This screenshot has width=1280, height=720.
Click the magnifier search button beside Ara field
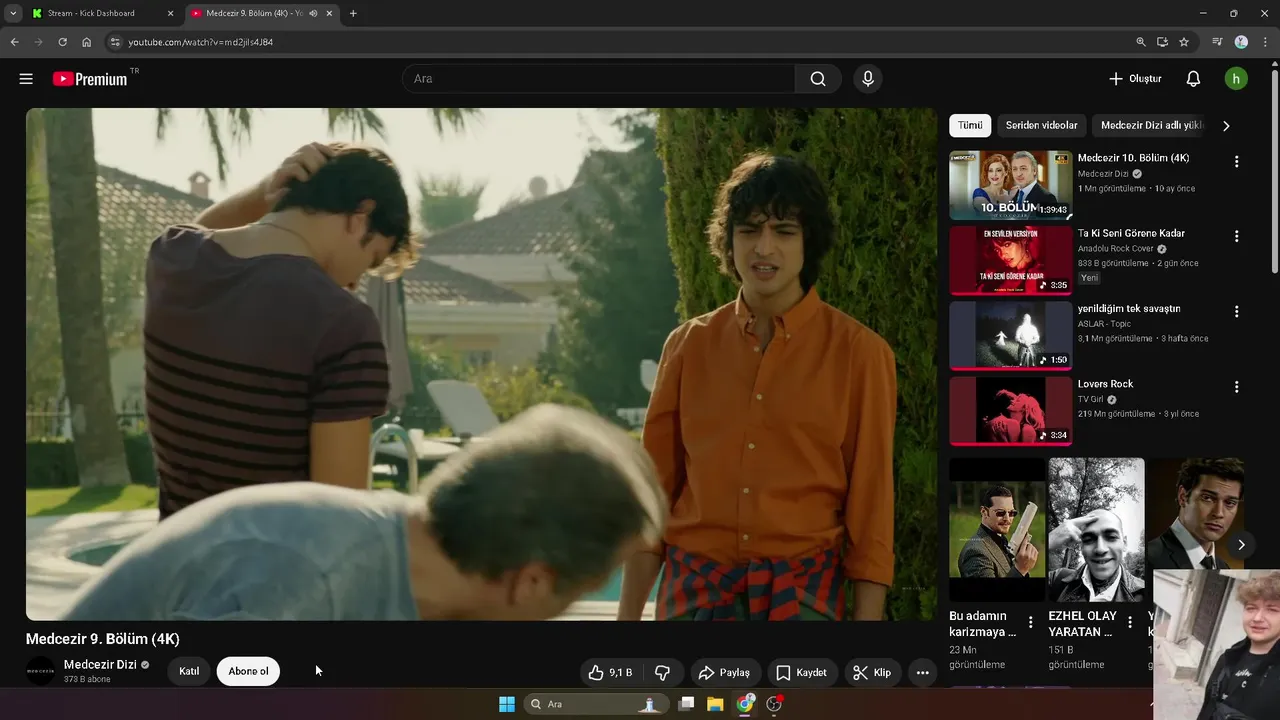(x=818, y=79)
